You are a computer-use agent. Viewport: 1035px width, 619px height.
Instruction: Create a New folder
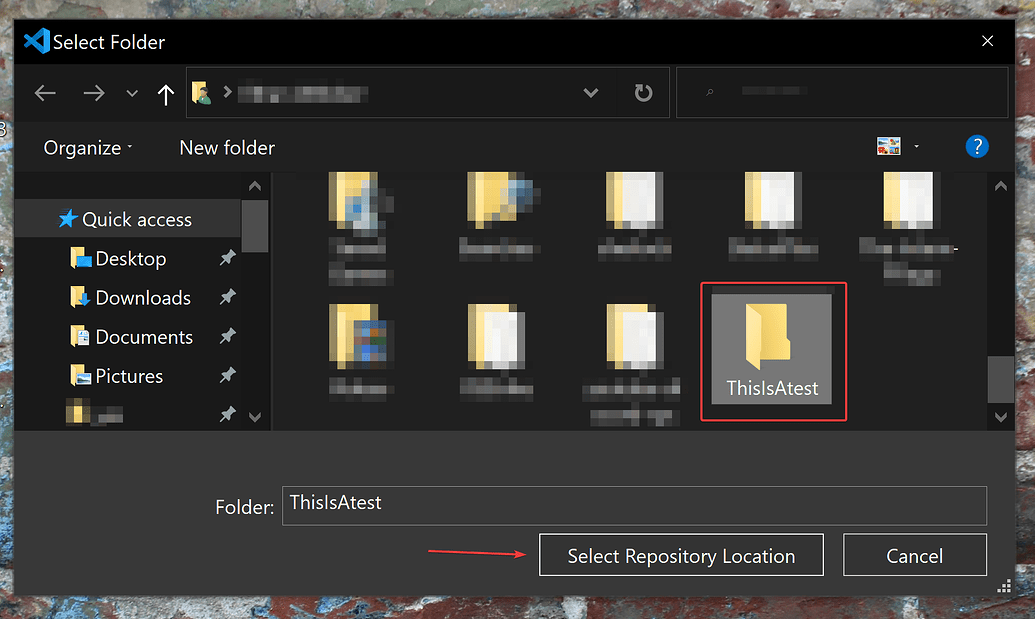tap(227, 148)
